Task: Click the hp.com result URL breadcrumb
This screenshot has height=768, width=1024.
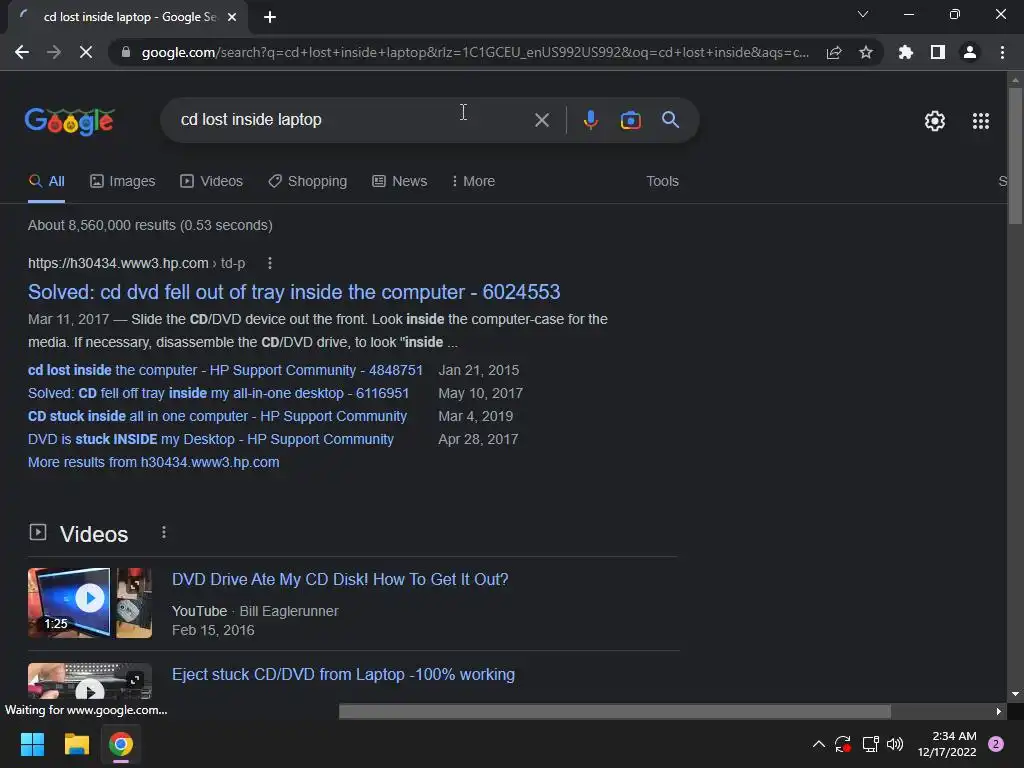Action: click(136, 263)
